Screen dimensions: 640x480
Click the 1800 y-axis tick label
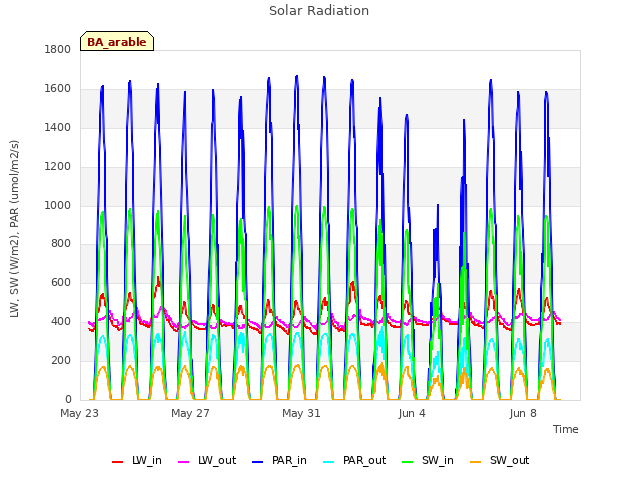pos(58,49)
